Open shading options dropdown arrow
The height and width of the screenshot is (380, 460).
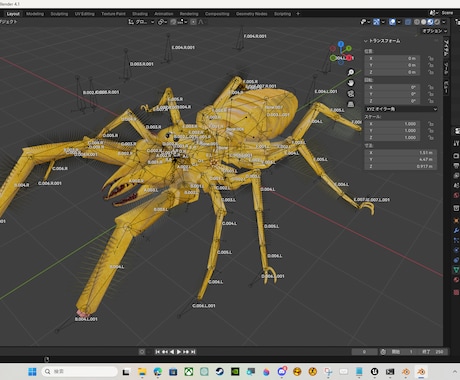(x=444, y=22)
